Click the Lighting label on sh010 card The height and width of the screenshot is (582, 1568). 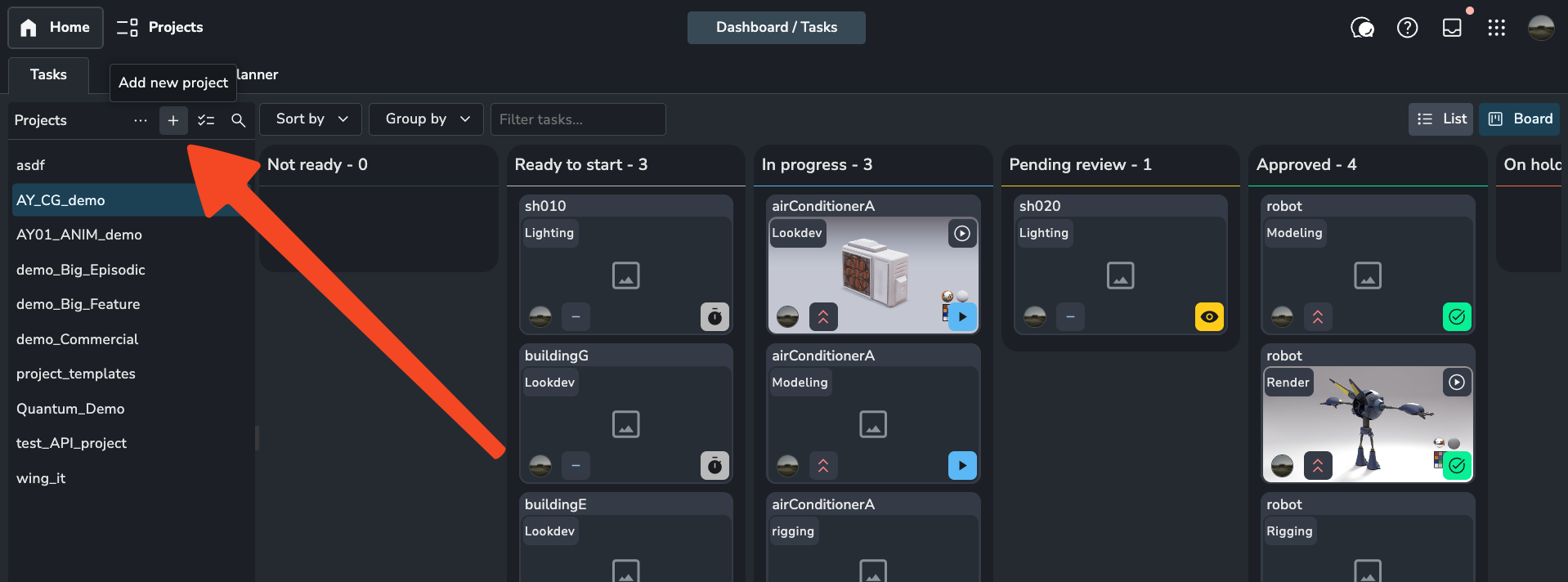[549, 233]
